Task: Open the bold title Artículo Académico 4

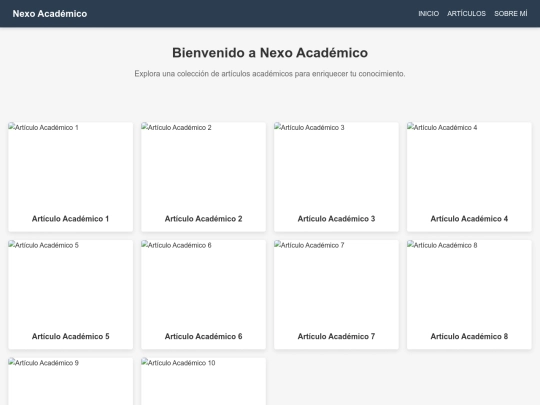Action: coord(469,219)
